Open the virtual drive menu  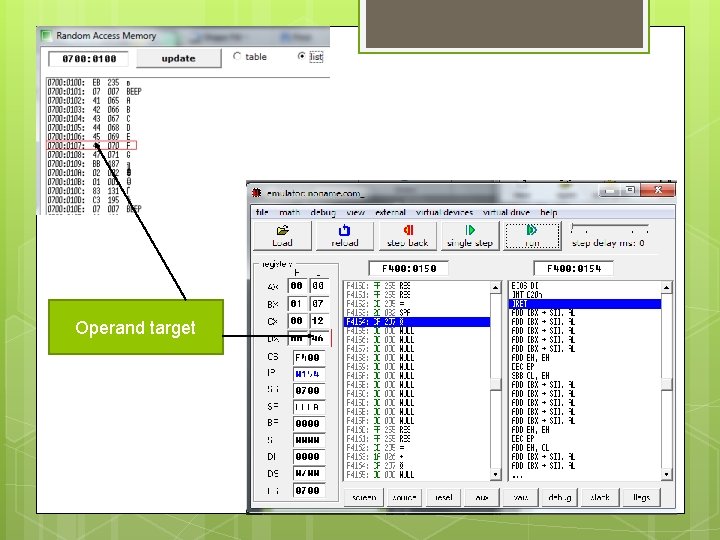pyautogui.click(x=506, y=212)
